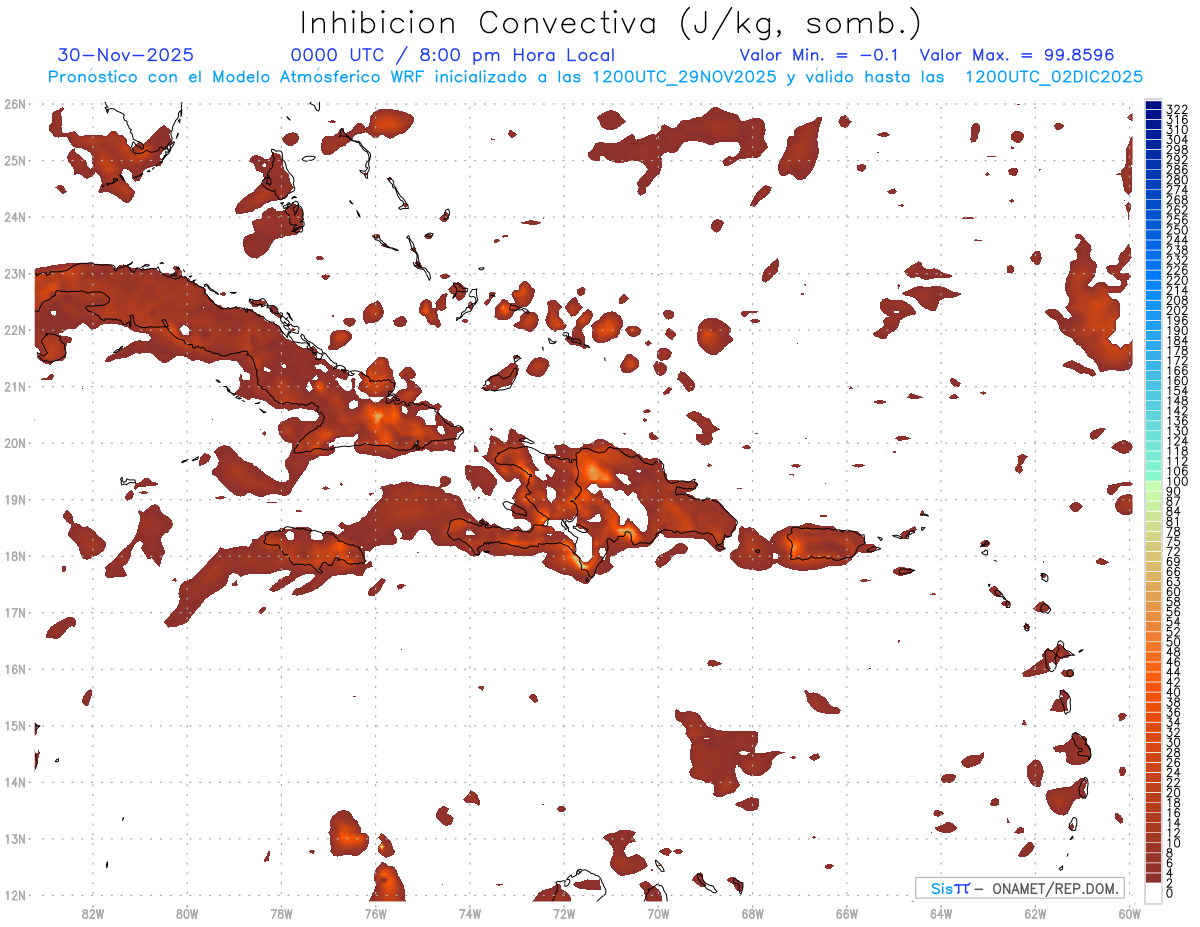Click the "1200UTC_29NOV2025" initialization time
This screenshot has width=1200, height=927.
tap(685, 77)
